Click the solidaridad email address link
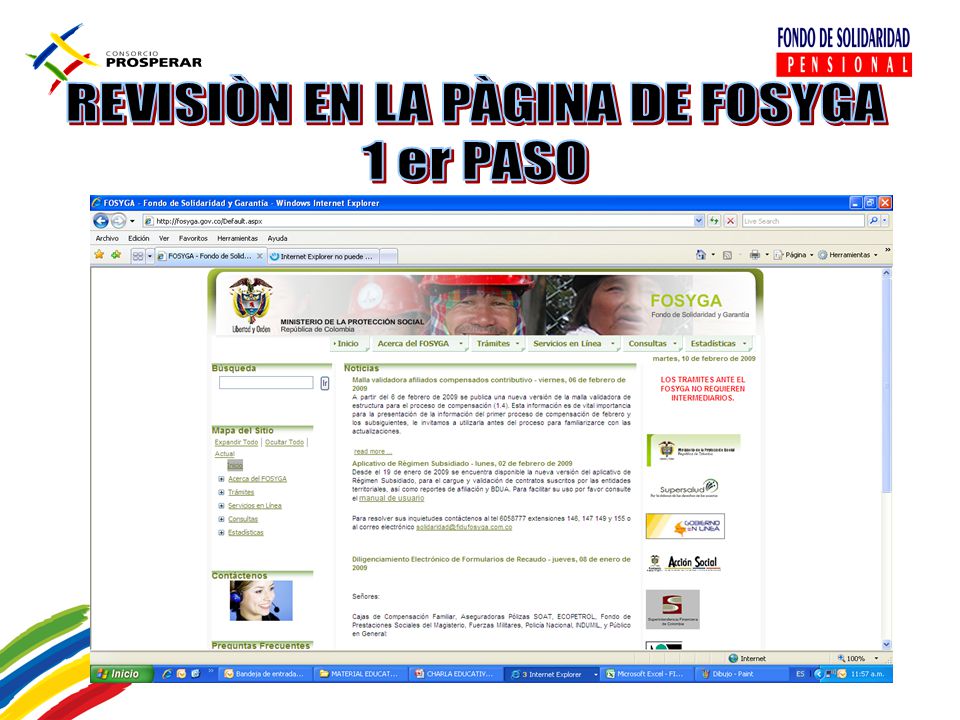Image resolution: width=960 pixels, height=720 pixels. coord(464,527)
